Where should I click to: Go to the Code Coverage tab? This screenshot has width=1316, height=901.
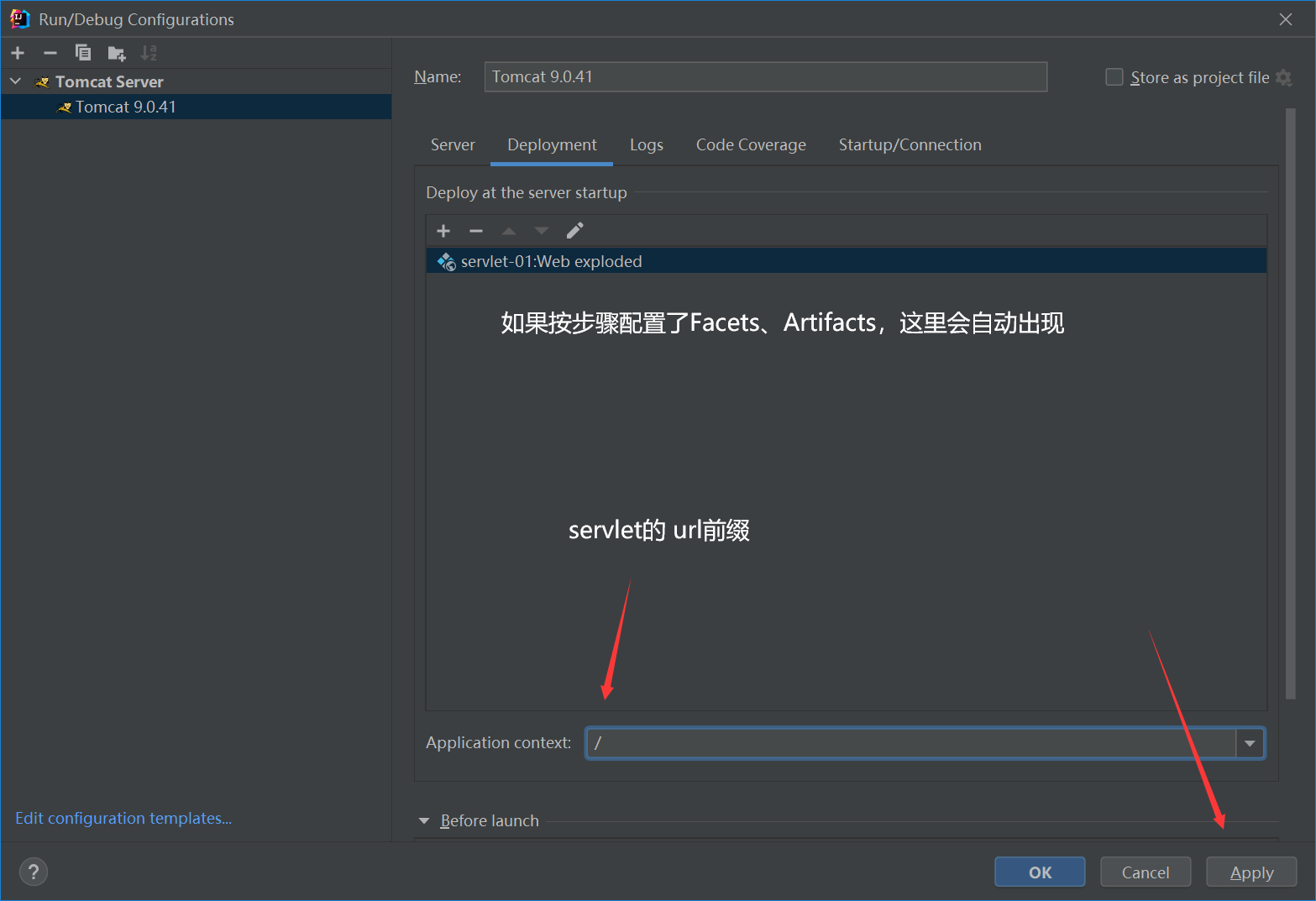751,144
